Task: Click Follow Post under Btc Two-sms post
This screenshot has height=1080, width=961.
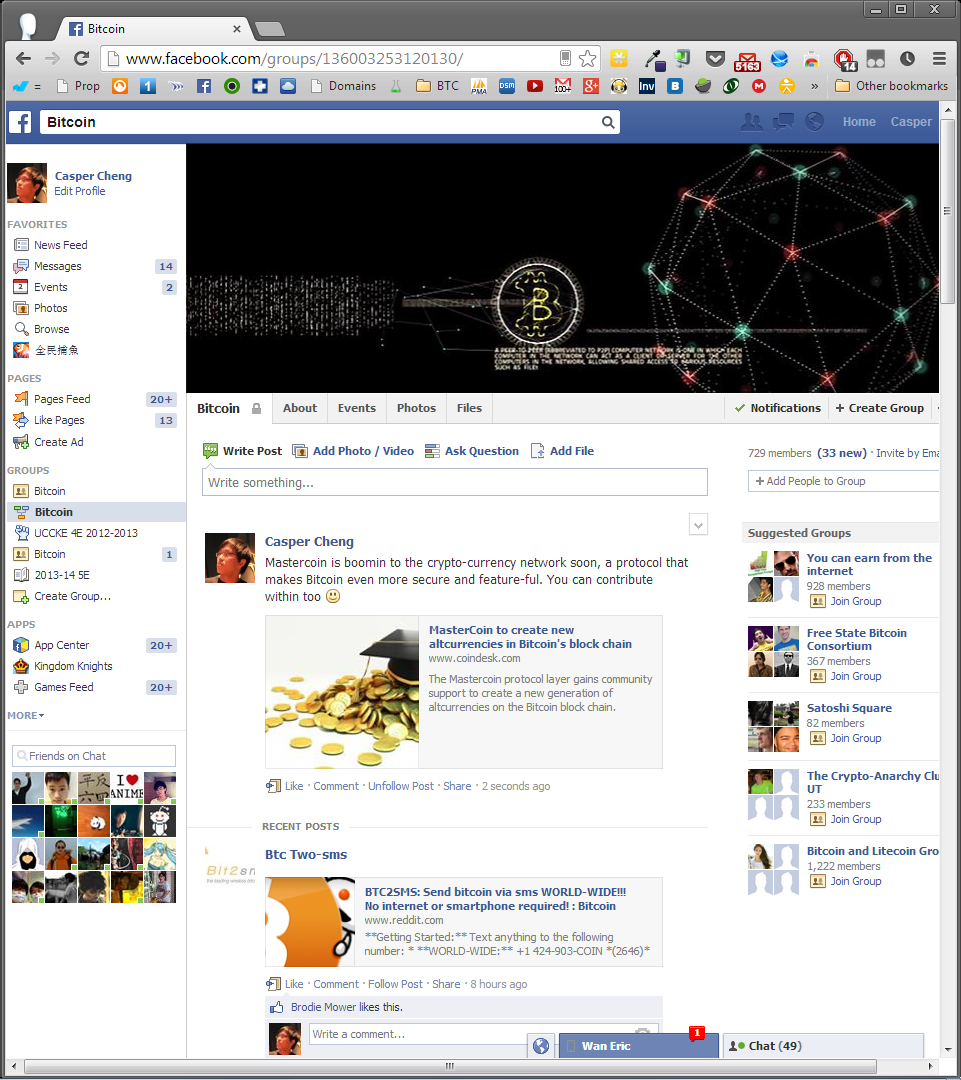Action: pos(395,984)
